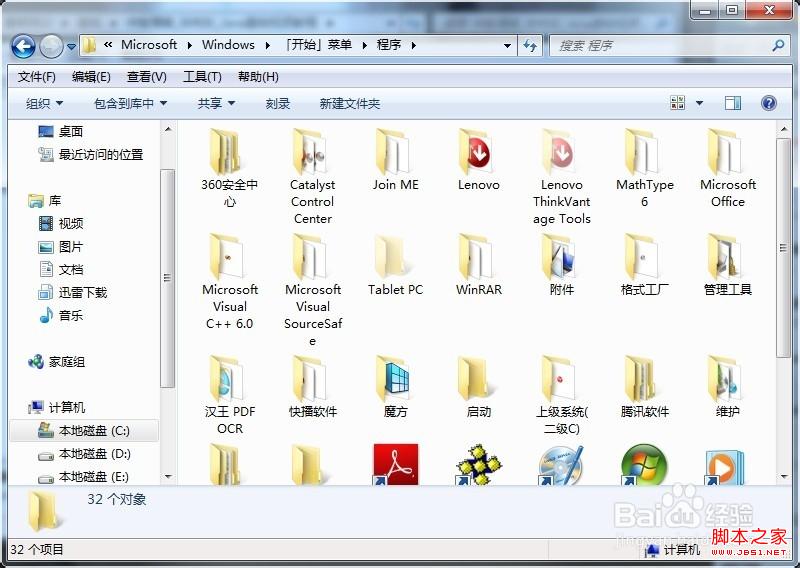The image size is (800, 568).
Task: Open the Tablet PC folder
Action: 395,265
